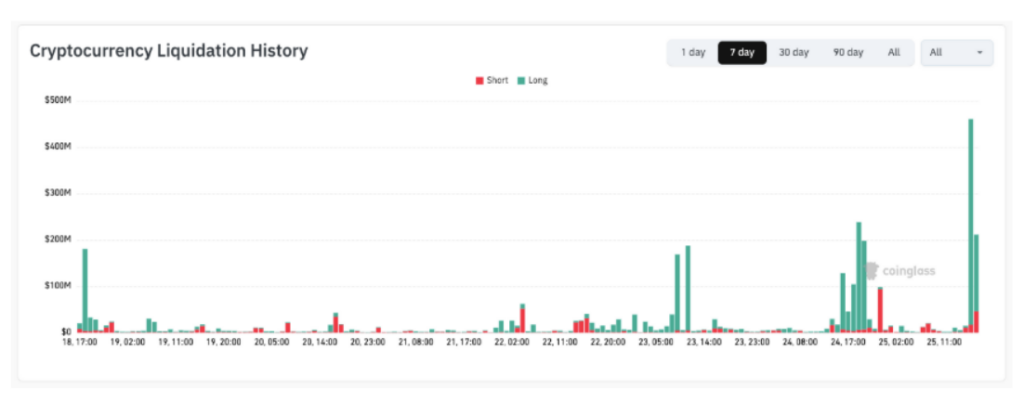Click the 22, 02:00 x-axis label
Image resolution: width=1024 pixels, height=402 pixels.
(x=513, y=341)
